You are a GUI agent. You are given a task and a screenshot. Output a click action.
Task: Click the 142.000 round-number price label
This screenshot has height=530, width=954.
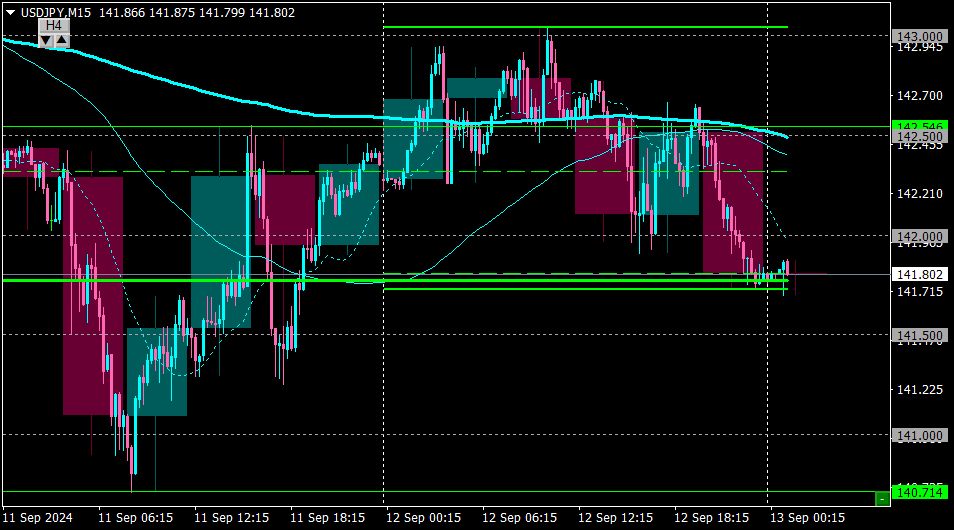(919, 236)
